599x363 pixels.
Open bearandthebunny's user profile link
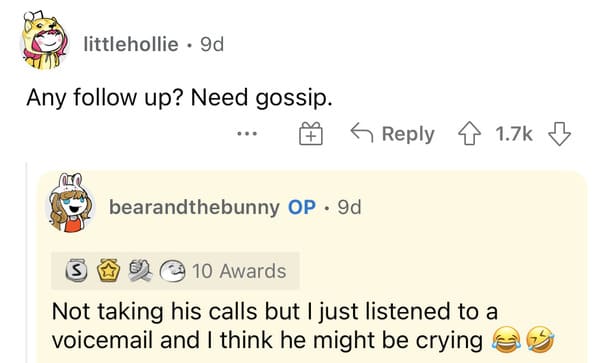[194, 207]
